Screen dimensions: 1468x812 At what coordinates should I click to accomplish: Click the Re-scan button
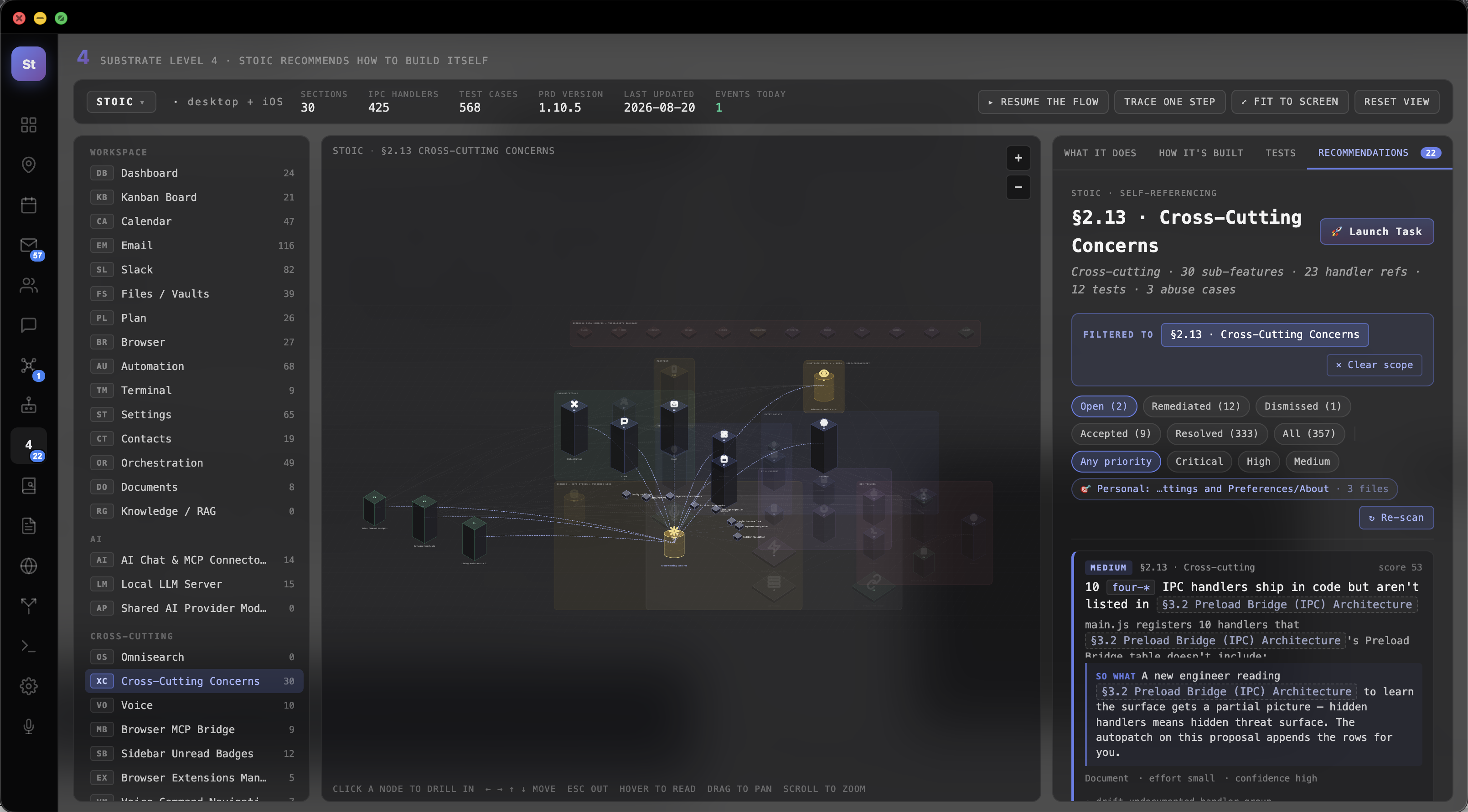coord(1396,518)
